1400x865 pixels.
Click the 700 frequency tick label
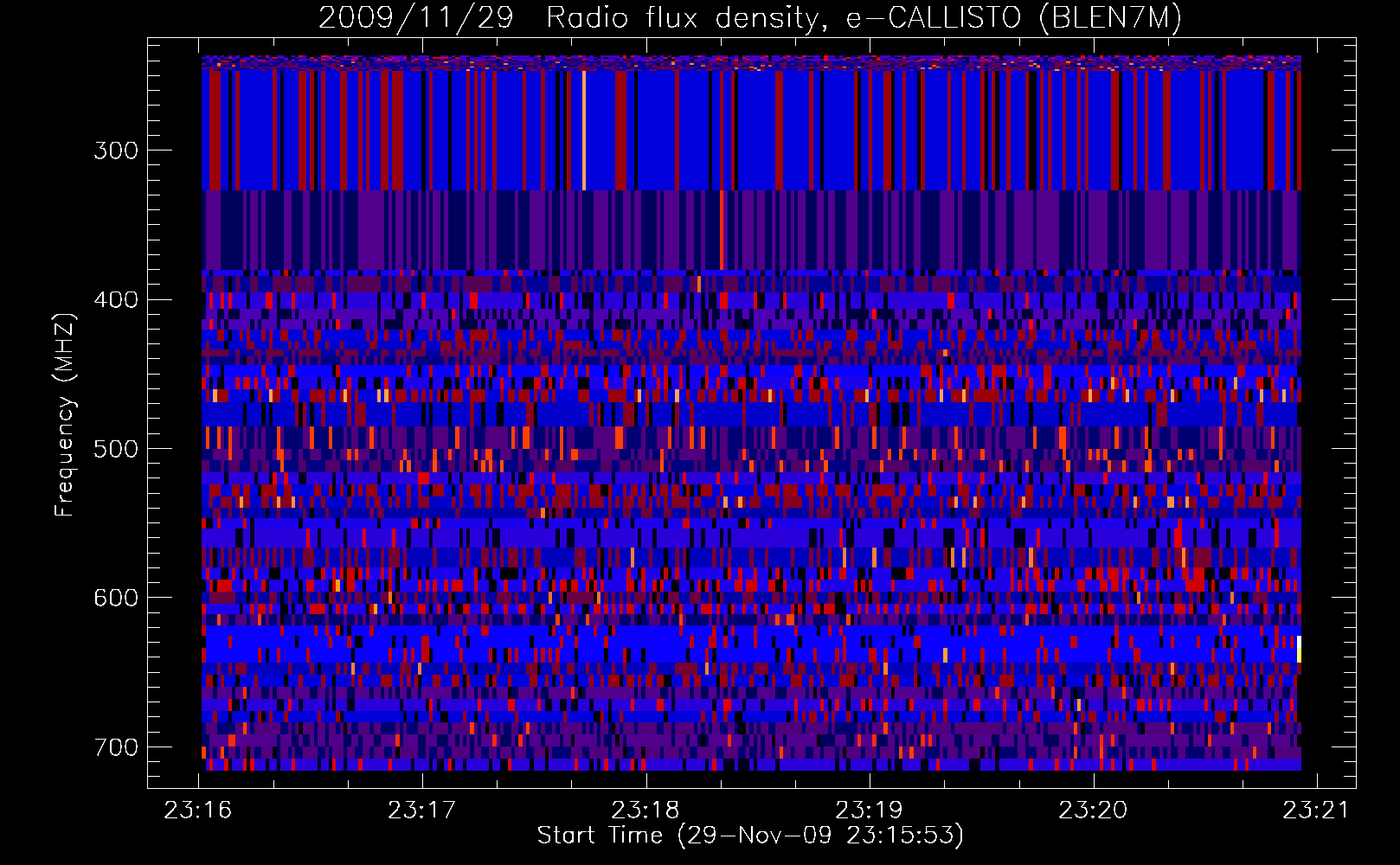[116, 746]
